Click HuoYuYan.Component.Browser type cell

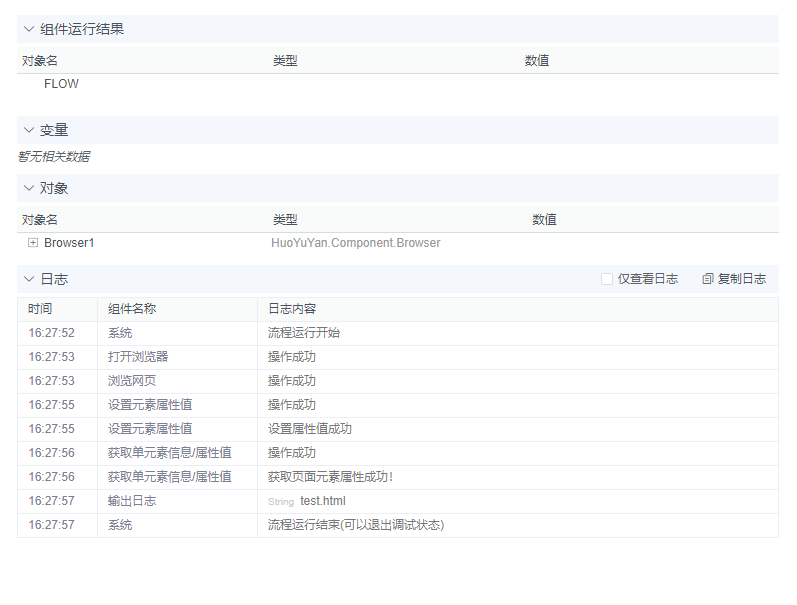[355, 243]
